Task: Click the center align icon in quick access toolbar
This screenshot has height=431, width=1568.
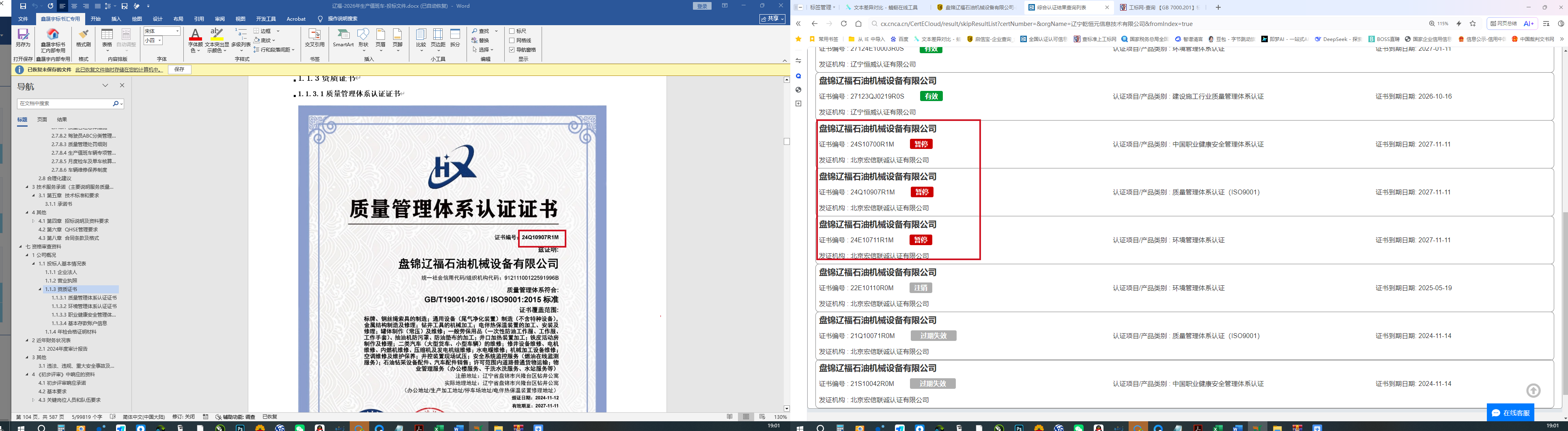Action: (x=74, y=6)
